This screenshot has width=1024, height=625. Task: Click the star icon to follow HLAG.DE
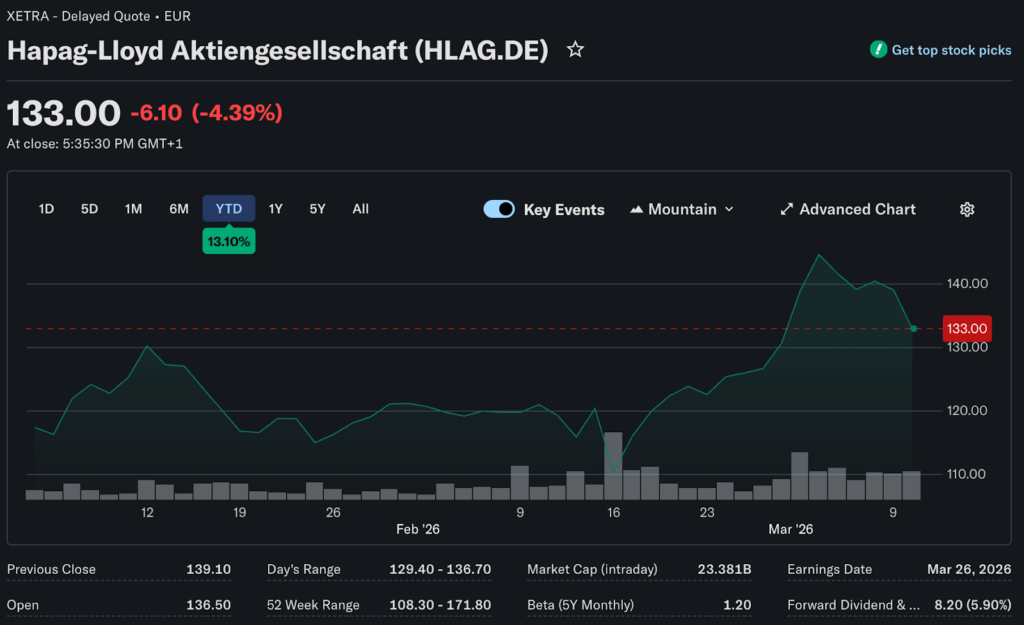point(575,49)
